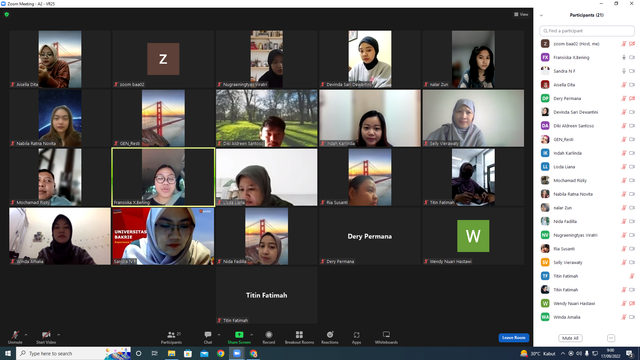Open the Participants panel icon
640x360 pixels.
[171, 335]
